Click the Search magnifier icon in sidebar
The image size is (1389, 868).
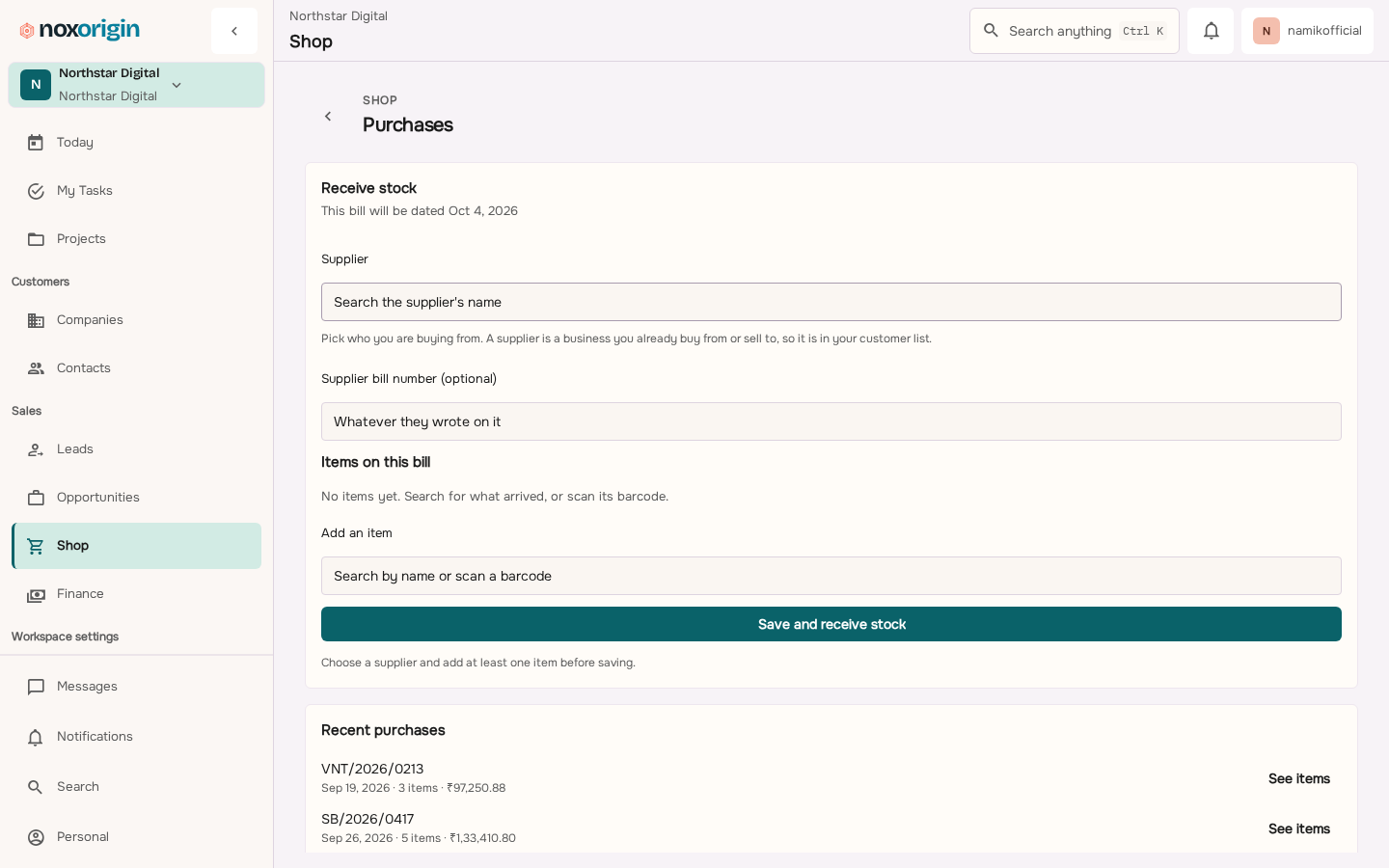(x=36, y=787)
